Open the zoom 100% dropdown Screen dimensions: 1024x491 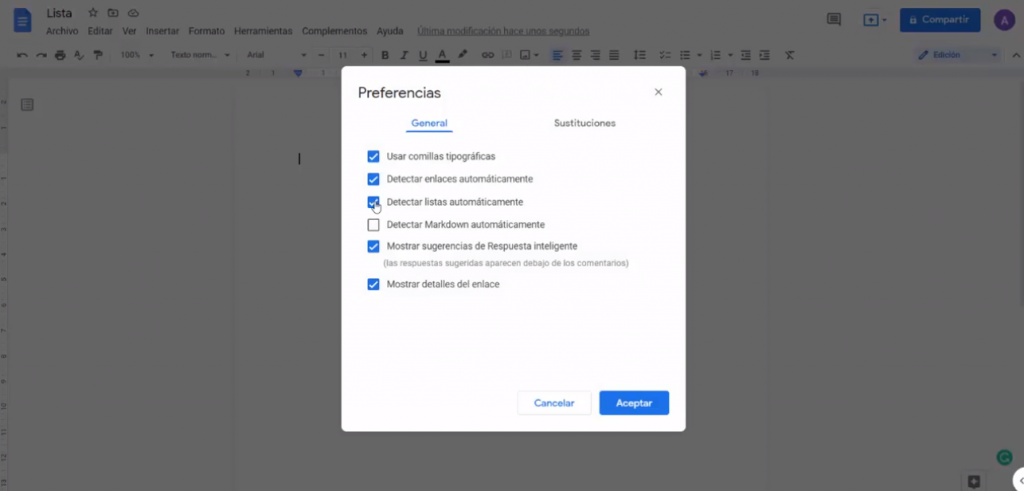pos(136,55)
